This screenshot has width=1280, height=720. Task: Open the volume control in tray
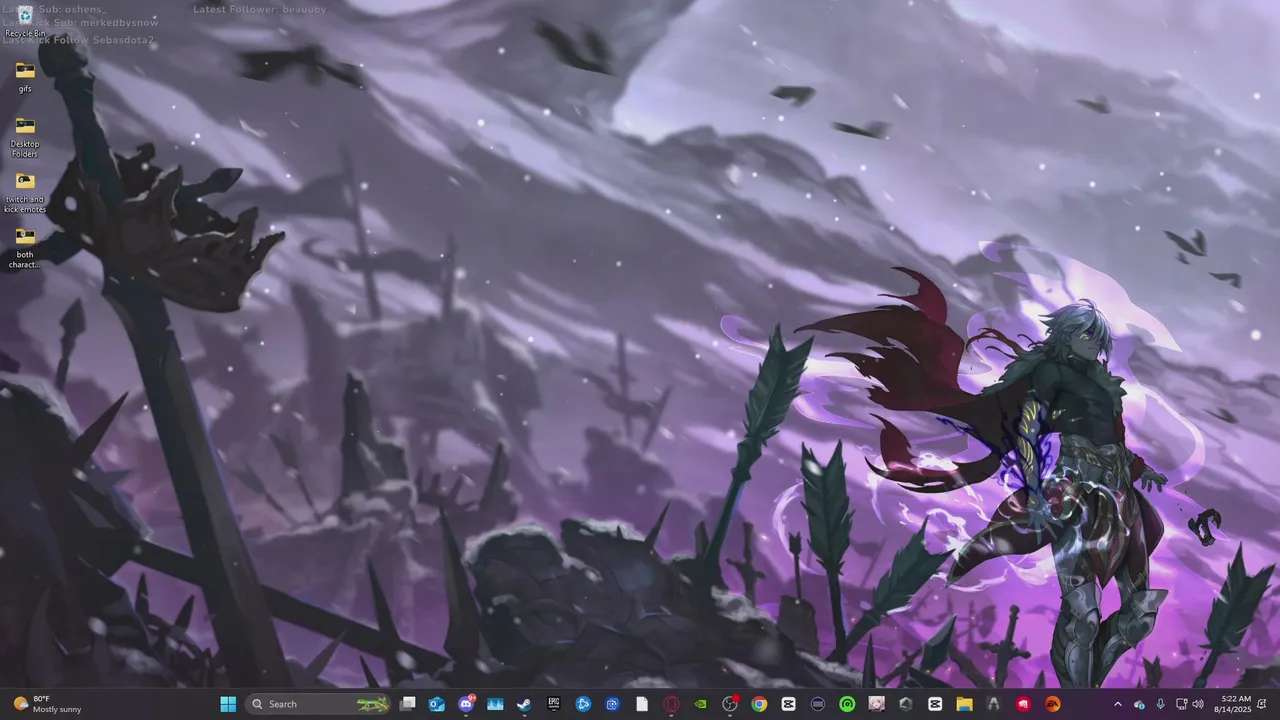coord(1198,704)
